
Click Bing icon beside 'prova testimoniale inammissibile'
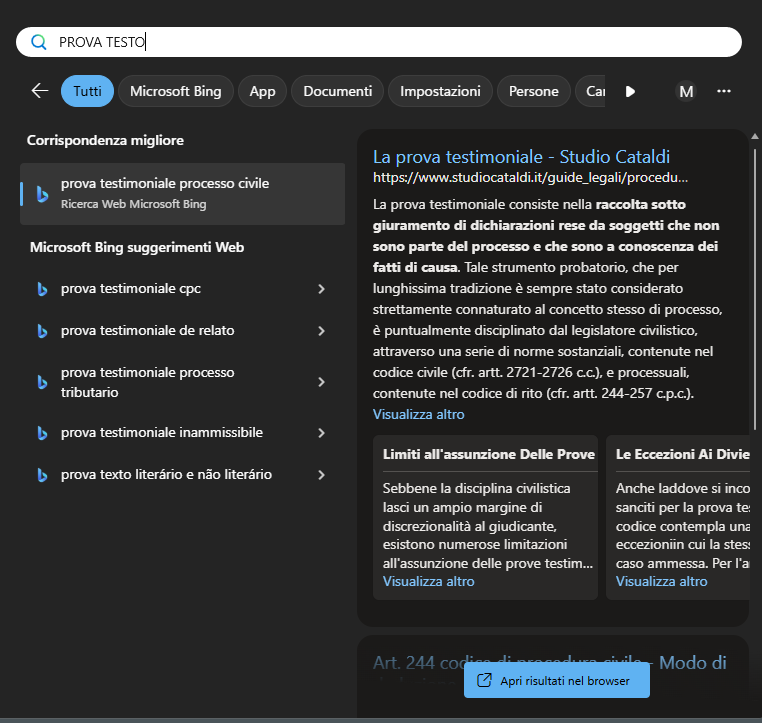43,432
